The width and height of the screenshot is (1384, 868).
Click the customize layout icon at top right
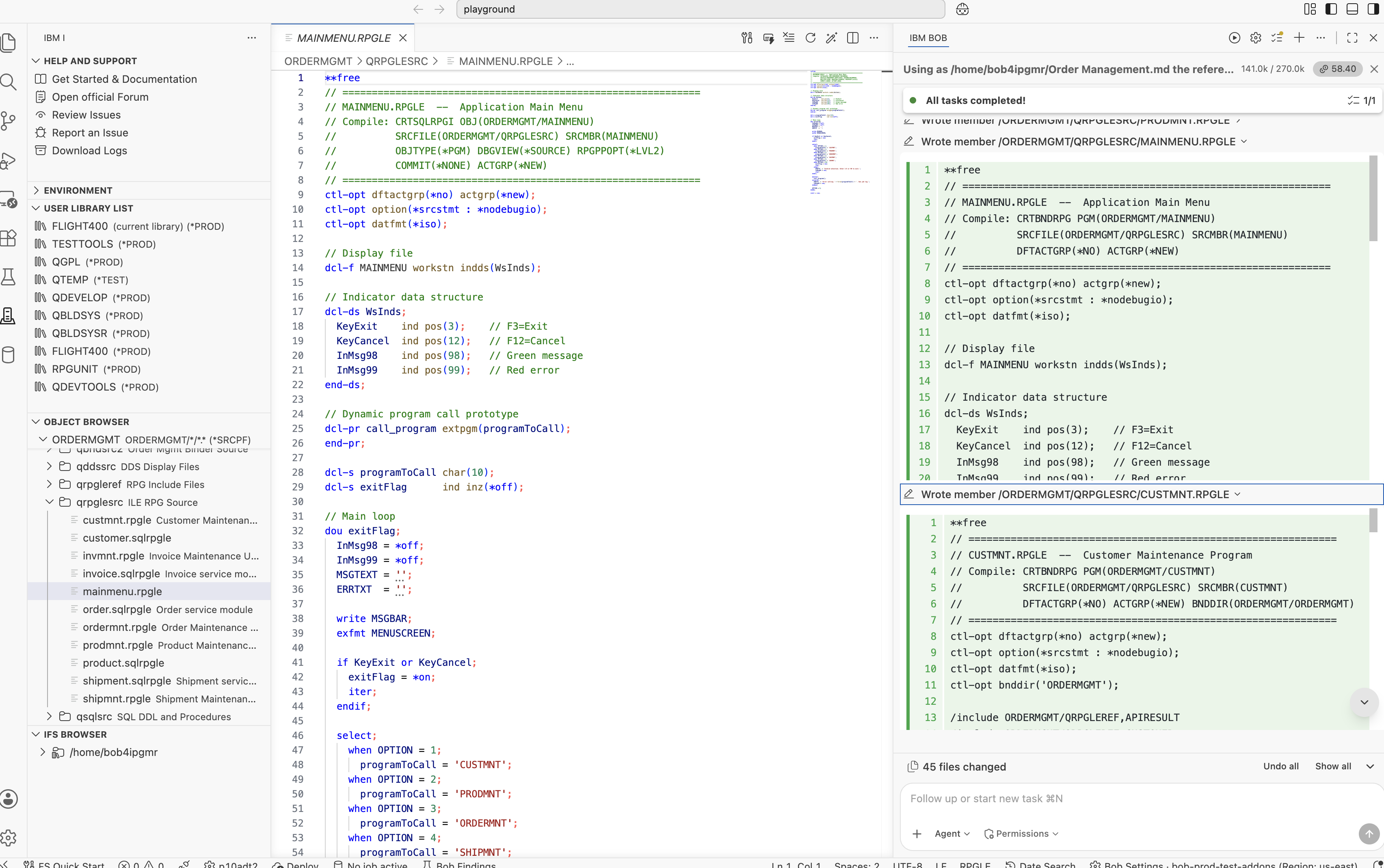(x=1310, y=9)
